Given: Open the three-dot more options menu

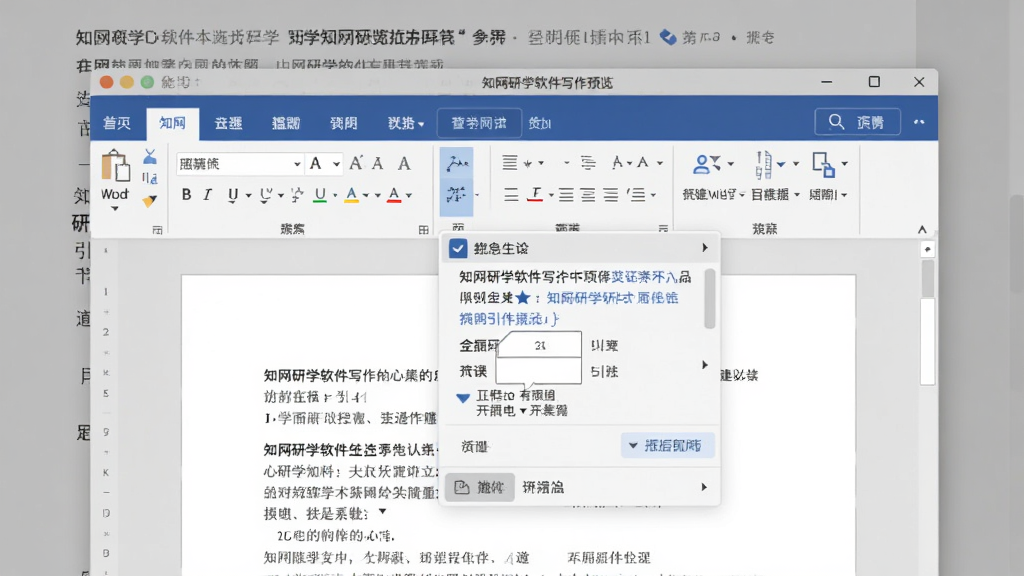Looking at the screenshot, I should coord(919,122).
